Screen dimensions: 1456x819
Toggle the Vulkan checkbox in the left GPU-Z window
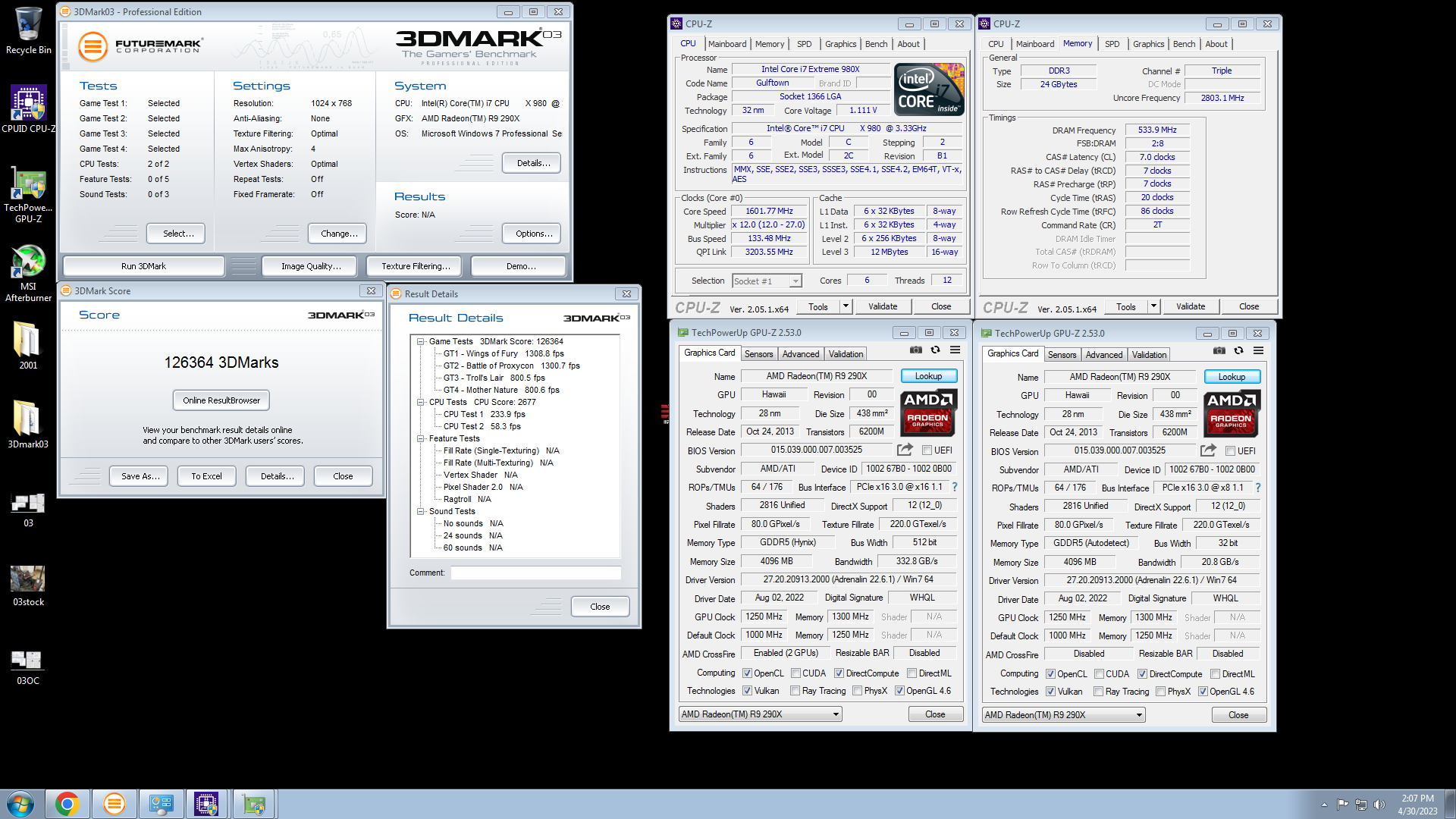(747, 691)
